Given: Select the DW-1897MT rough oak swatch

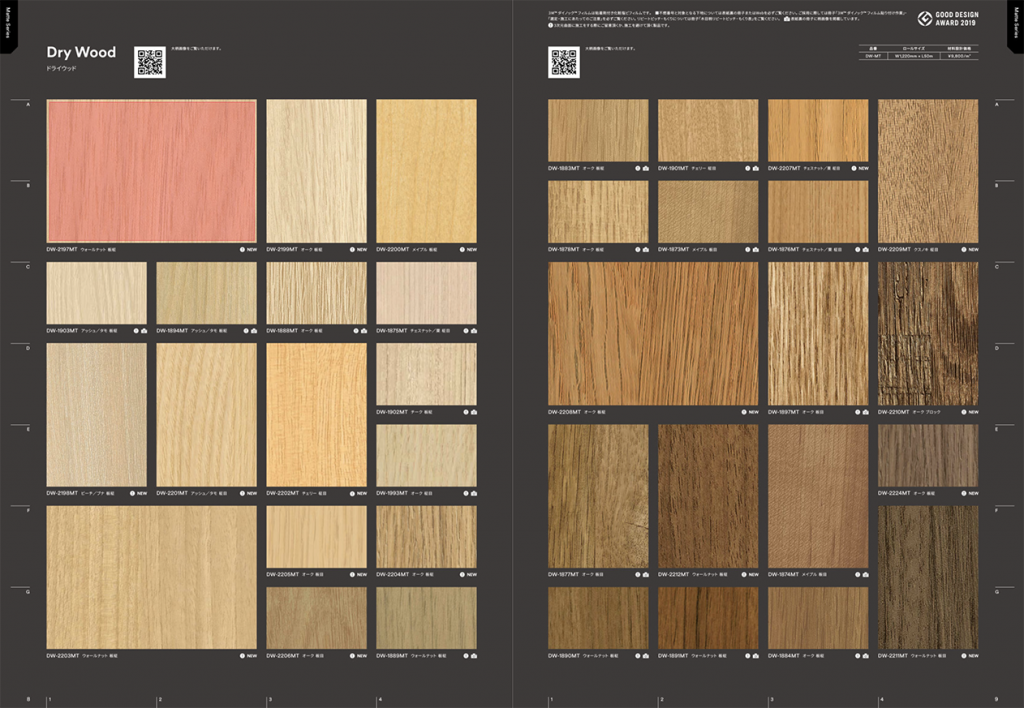Looking at the screenshot, I should click(818, 334).
